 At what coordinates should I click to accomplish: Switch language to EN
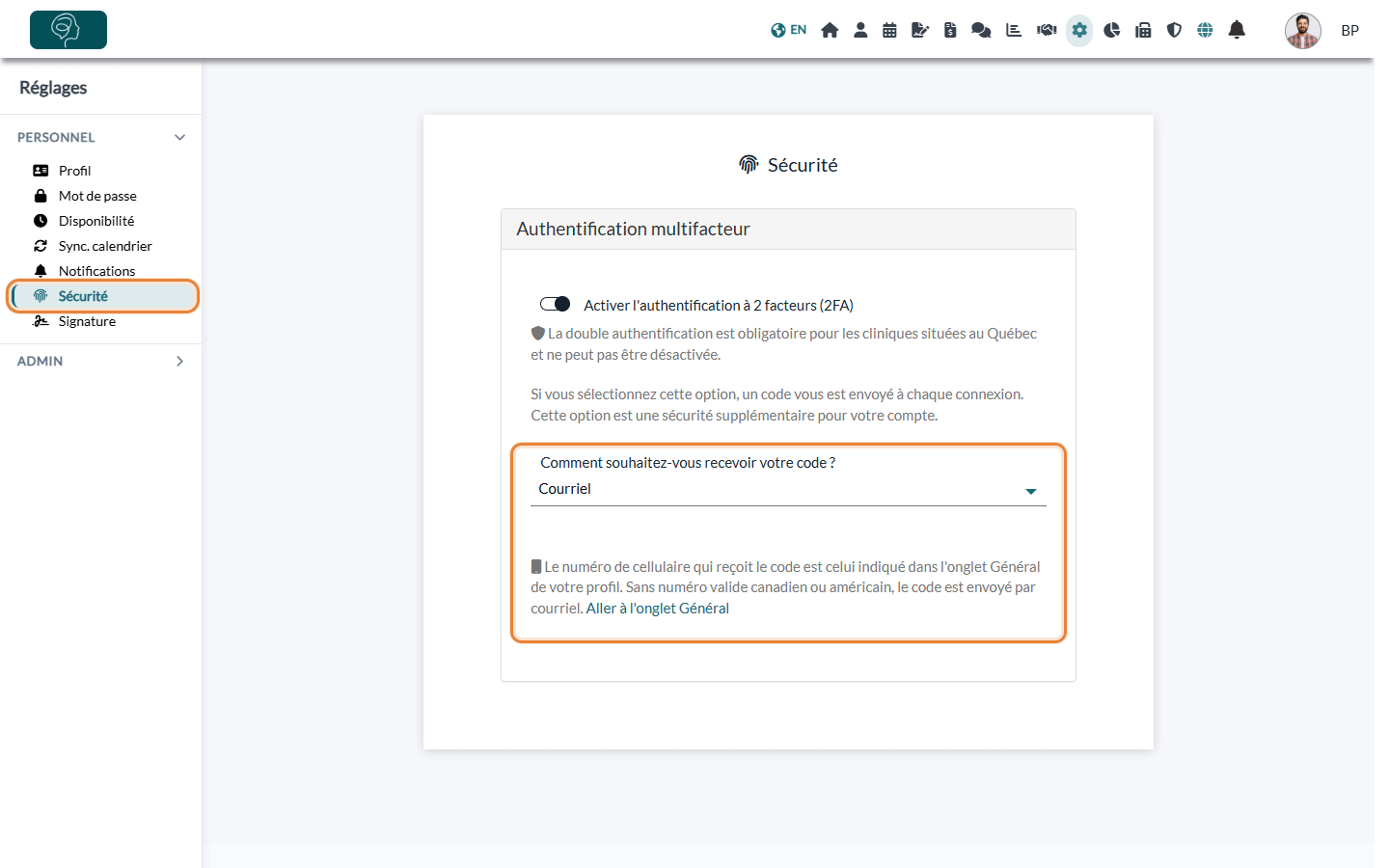(x=788, y=30)
